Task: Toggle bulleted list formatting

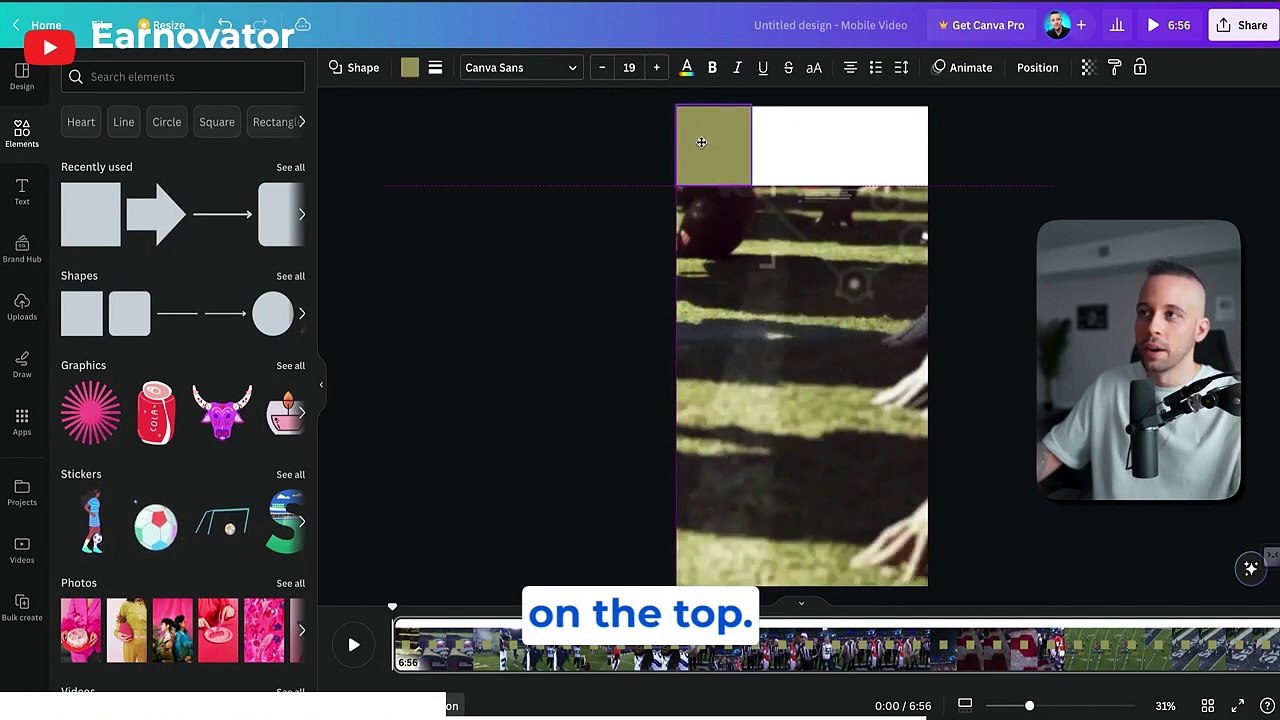Action: [876, 68]
